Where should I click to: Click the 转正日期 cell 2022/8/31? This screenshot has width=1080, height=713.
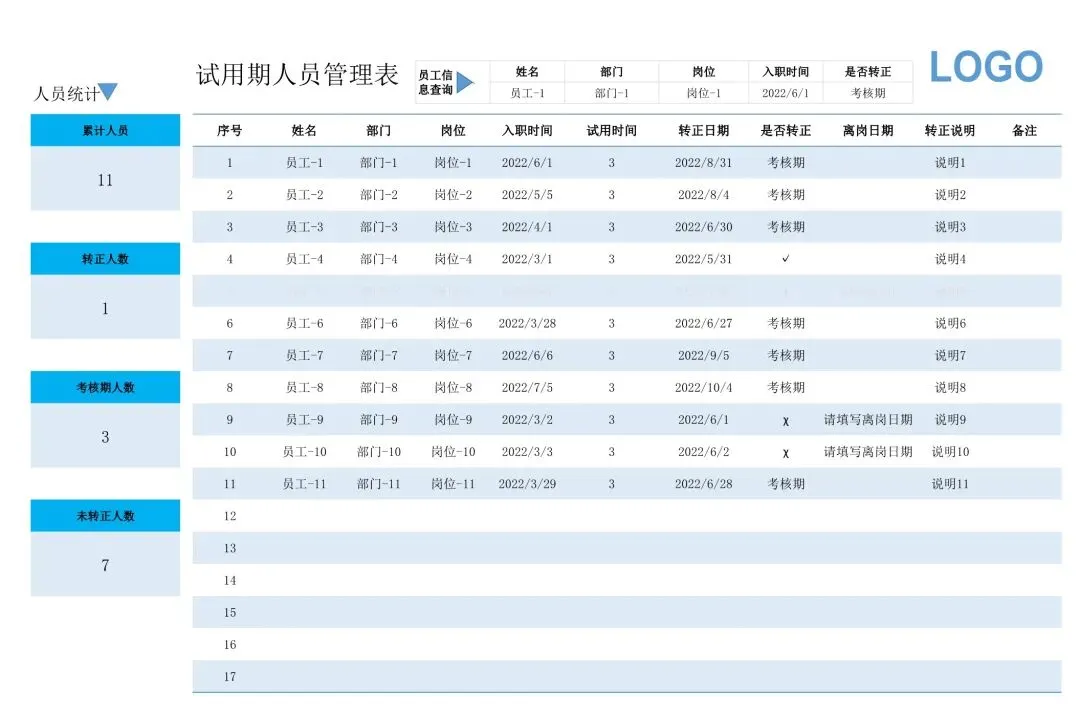pos(703,163)
